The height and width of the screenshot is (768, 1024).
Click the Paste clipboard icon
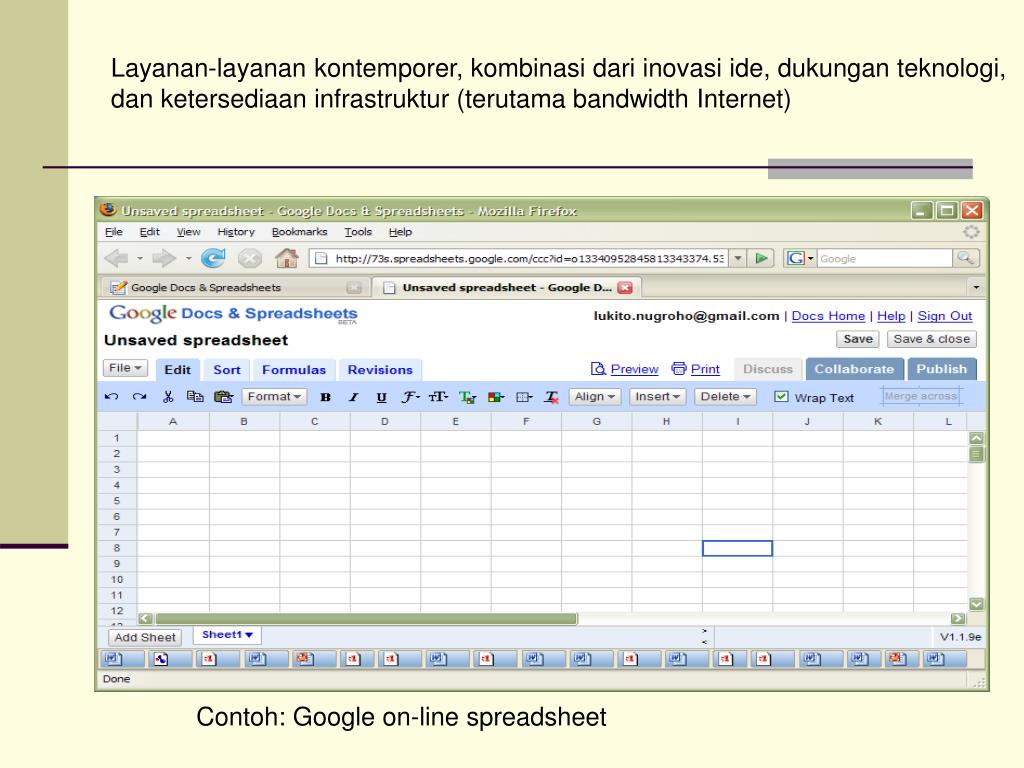click(x=223, y=396)
